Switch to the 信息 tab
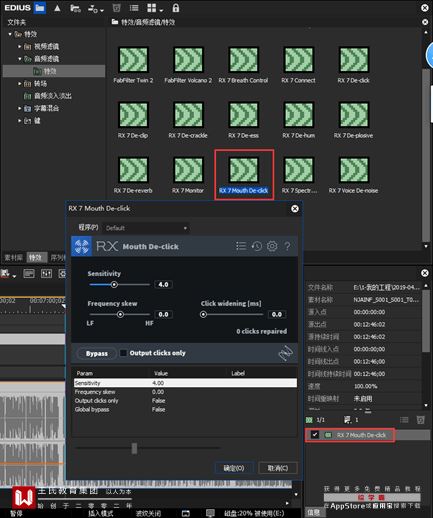The width and height of the screenshot is (433, 518). point(314,513)
